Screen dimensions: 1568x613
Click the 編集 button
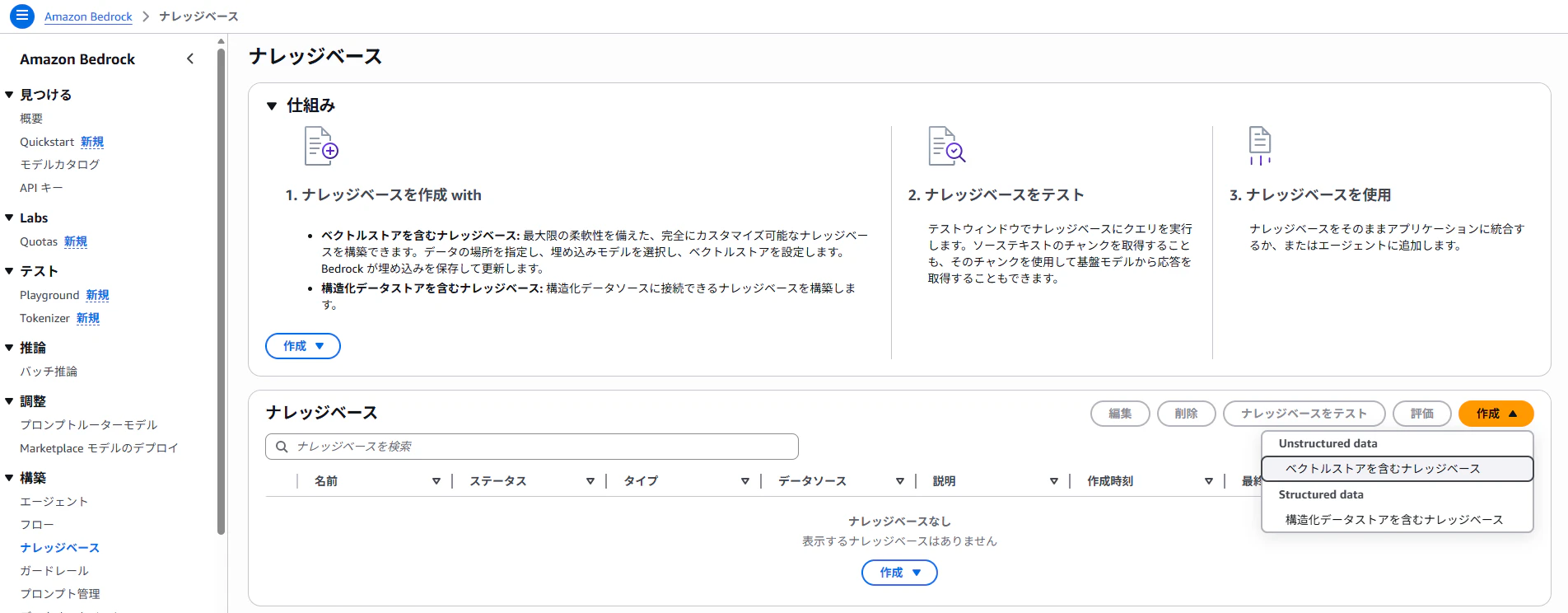pos(1120,414)
